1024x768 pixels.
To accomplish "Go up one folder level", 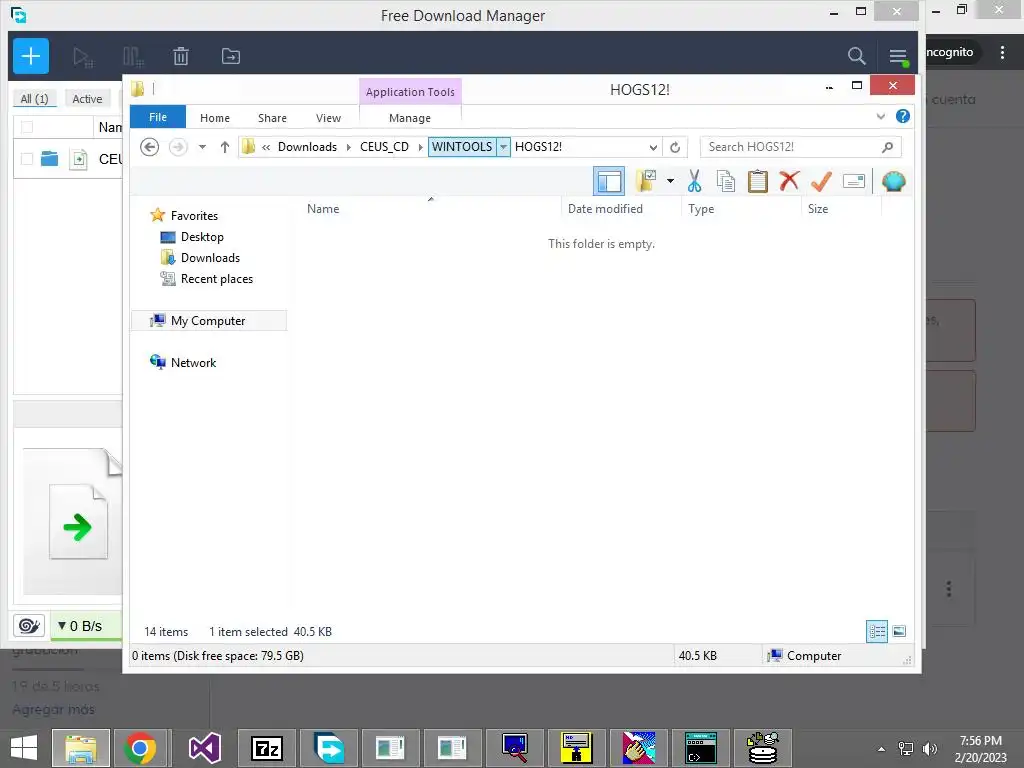I will tap(225, 147).
